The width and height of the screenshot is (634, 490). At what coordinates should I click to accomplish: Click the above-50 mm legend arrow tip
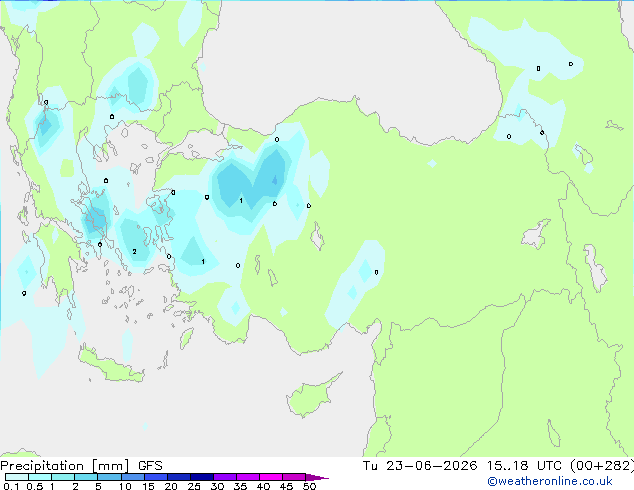click(x=317, y=477)
